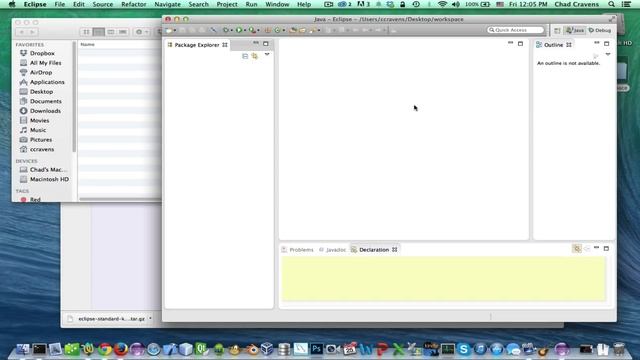Select list view in Finder toolbar
Image resolution: width=640 pixels, height=360 pixels.
[x=98, y=32]
